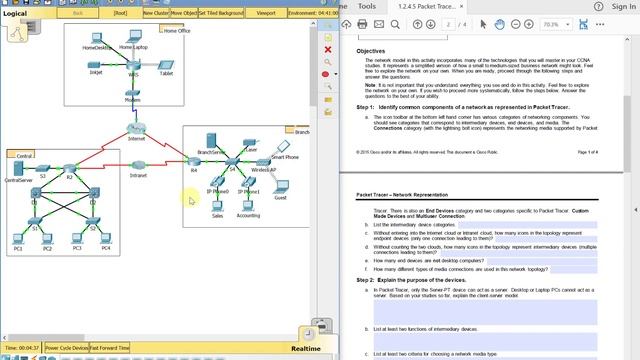Click the Logical workspace label
640x360 pixels.
pos(15,13)
